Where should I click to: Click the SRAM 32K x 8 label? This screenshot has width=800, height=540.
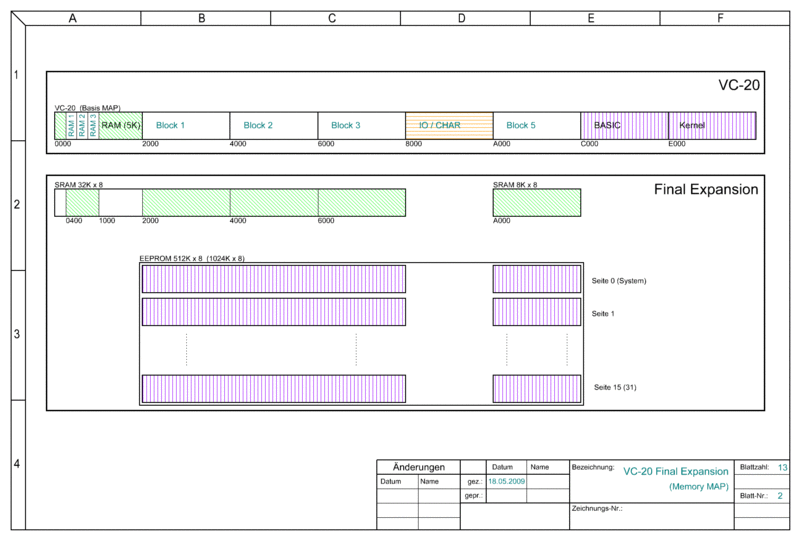click(x=78, y=185)
